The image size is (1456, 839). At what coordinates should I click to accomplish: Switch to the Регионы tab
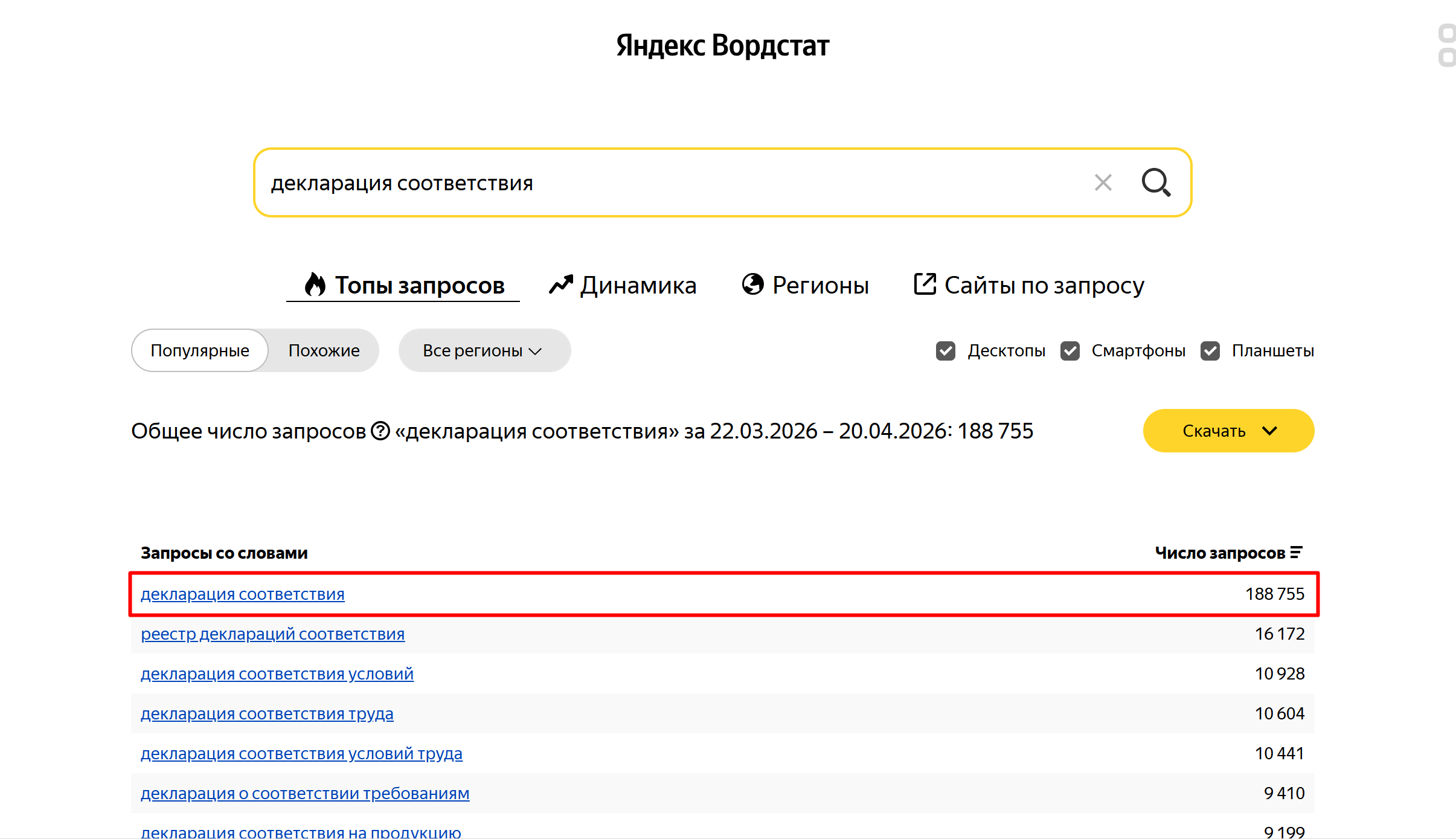pyautogui.click(x=805, y=285)
